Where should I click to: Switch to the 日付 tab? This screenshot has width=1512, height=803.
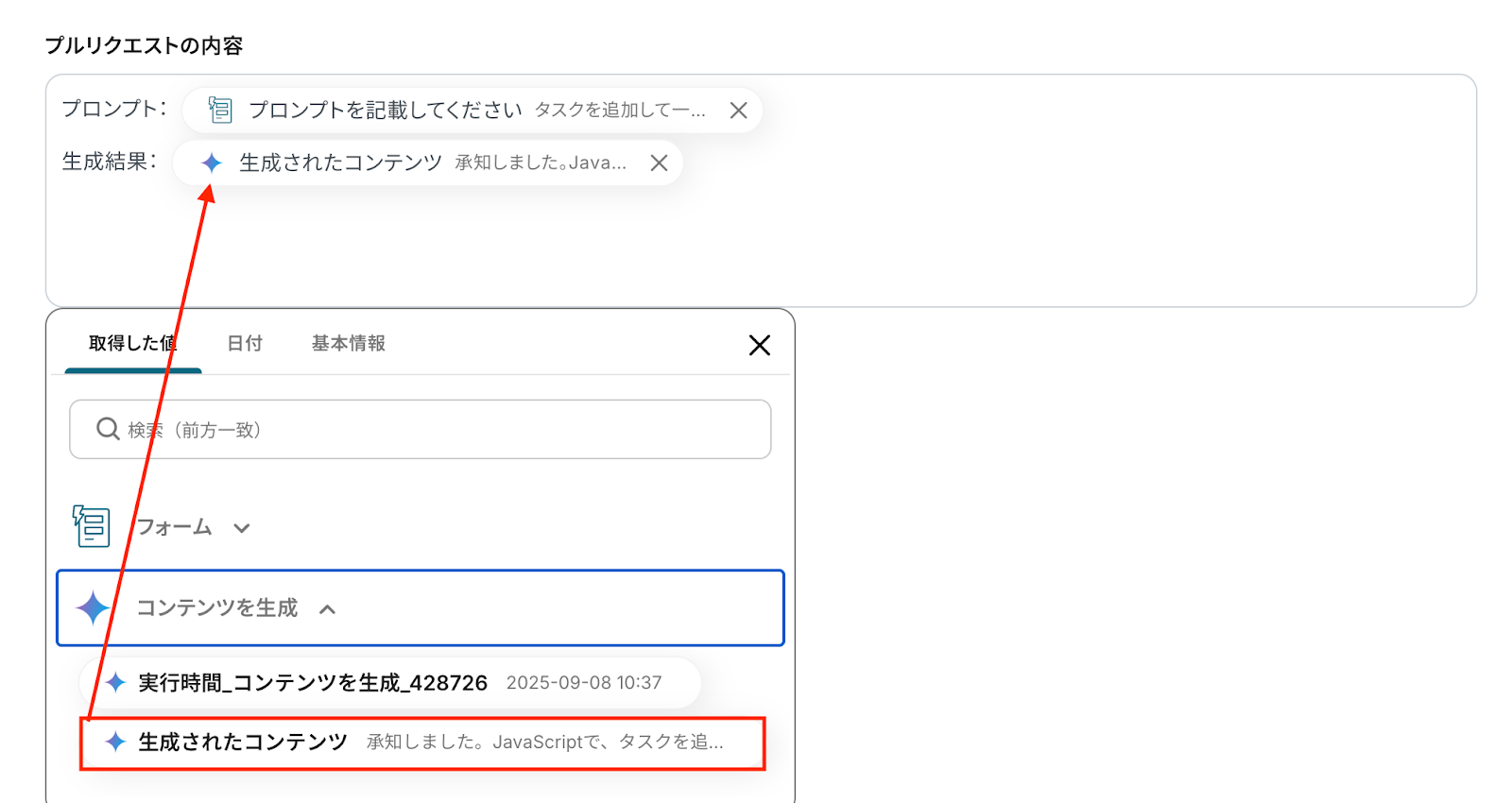[x=245, y=344]
